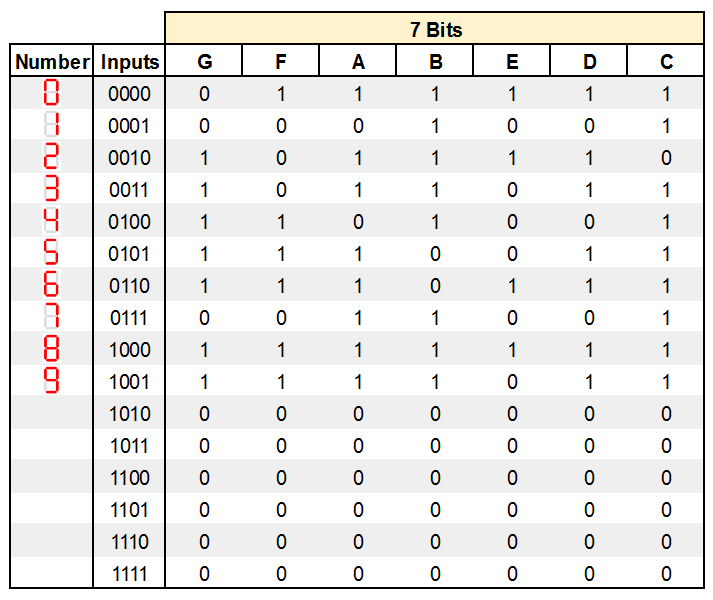The image size is (713, 600).
Task: Select the seven-segment digit 9 icon
Action: coord(52,382)
